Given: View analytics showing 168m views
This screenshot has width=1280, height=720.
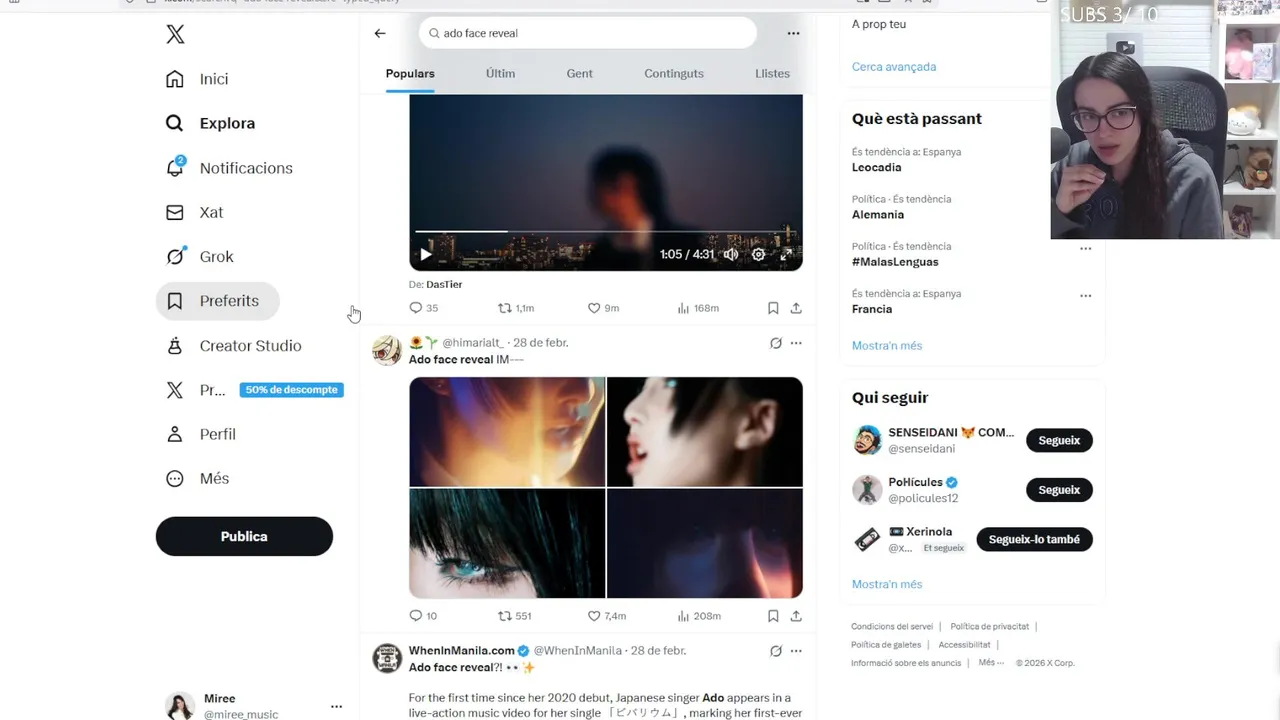Looking at the screenshot, I should click(698, 308).
